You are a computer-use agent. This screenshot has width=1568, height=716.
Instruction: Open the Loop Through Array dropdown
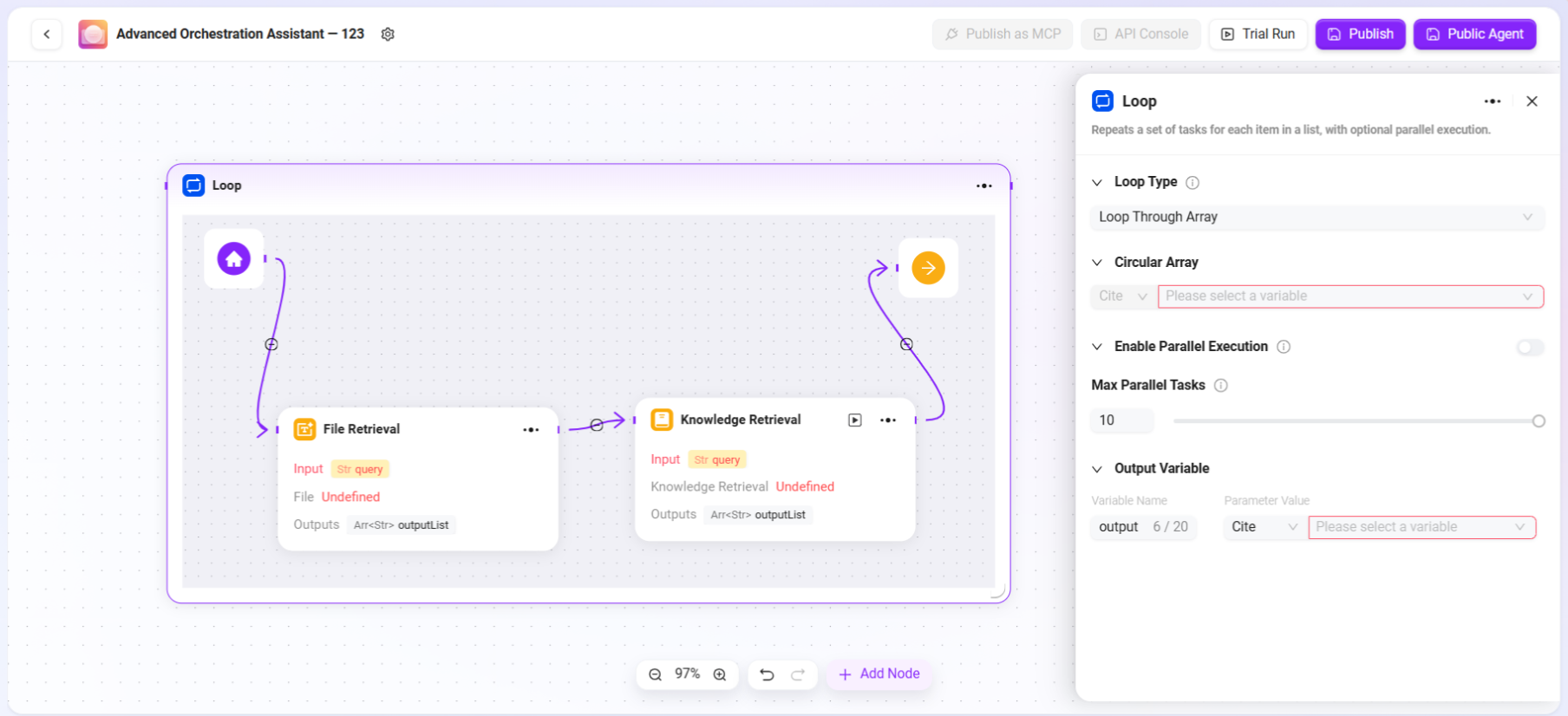(x=1316, y=218)
